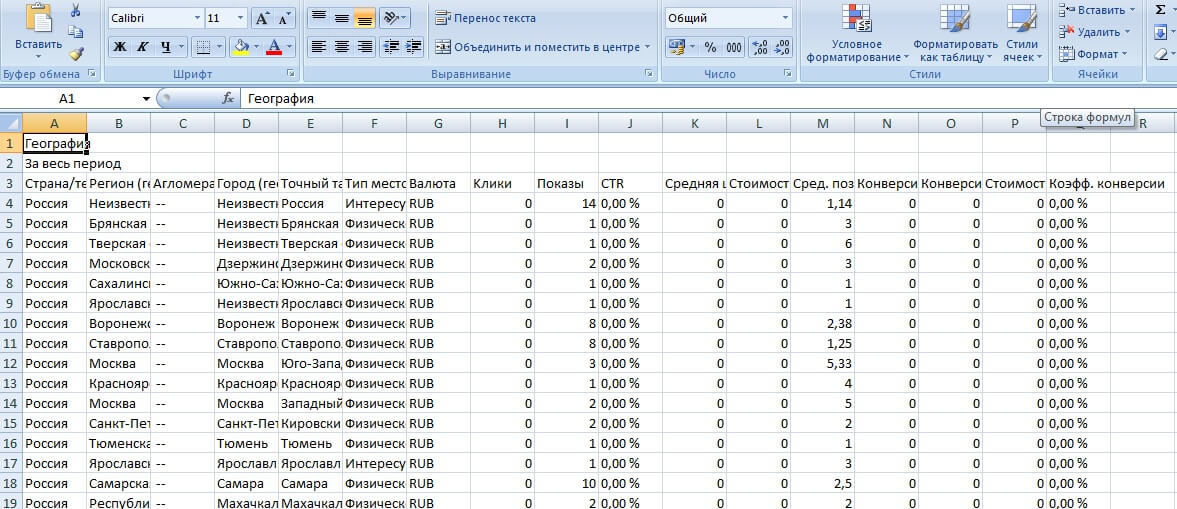1177x509 pixels.
Task: Click the Cut scissors icon
Action: (76, 10)
